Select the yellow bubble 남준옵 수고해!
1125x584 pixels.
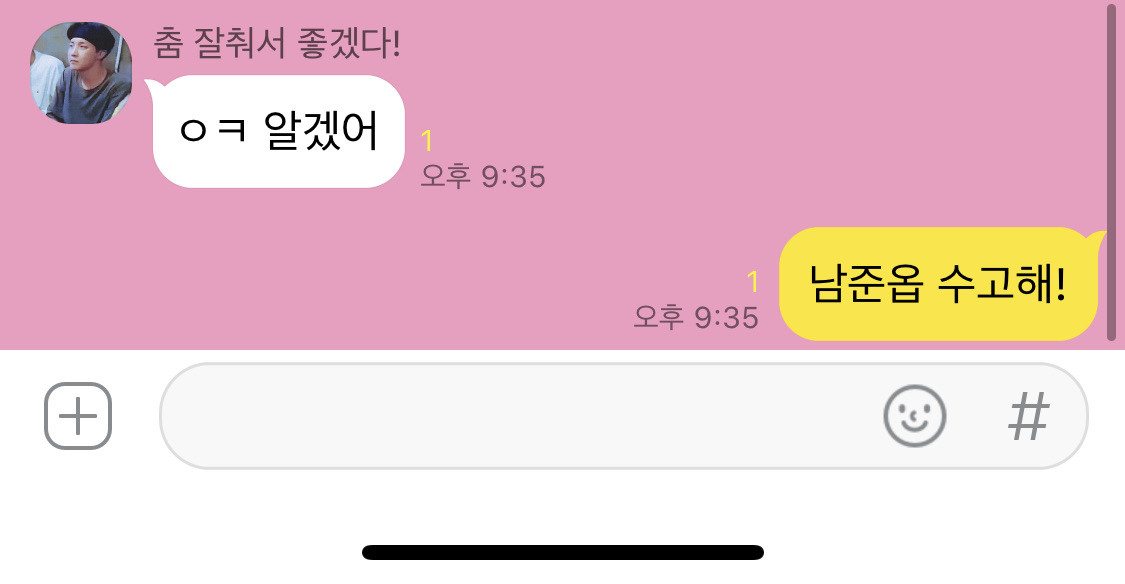(939, 284)
